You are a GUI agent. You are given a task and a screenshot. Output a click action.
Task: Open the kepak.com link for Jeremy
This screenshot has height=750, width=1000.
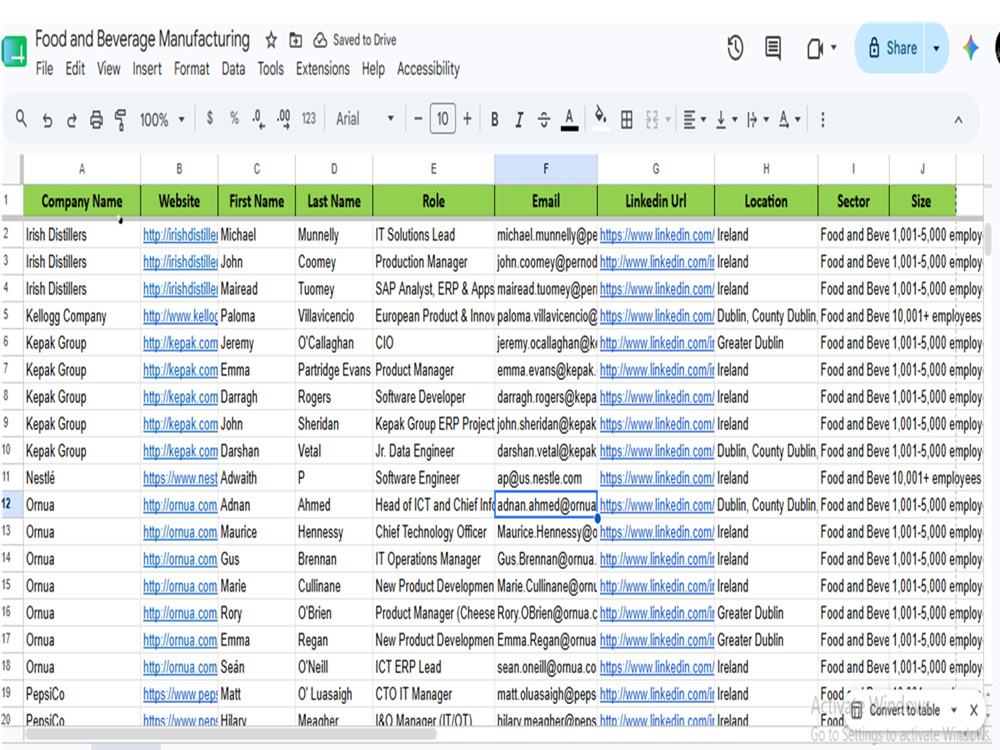[x=180, y=343]
